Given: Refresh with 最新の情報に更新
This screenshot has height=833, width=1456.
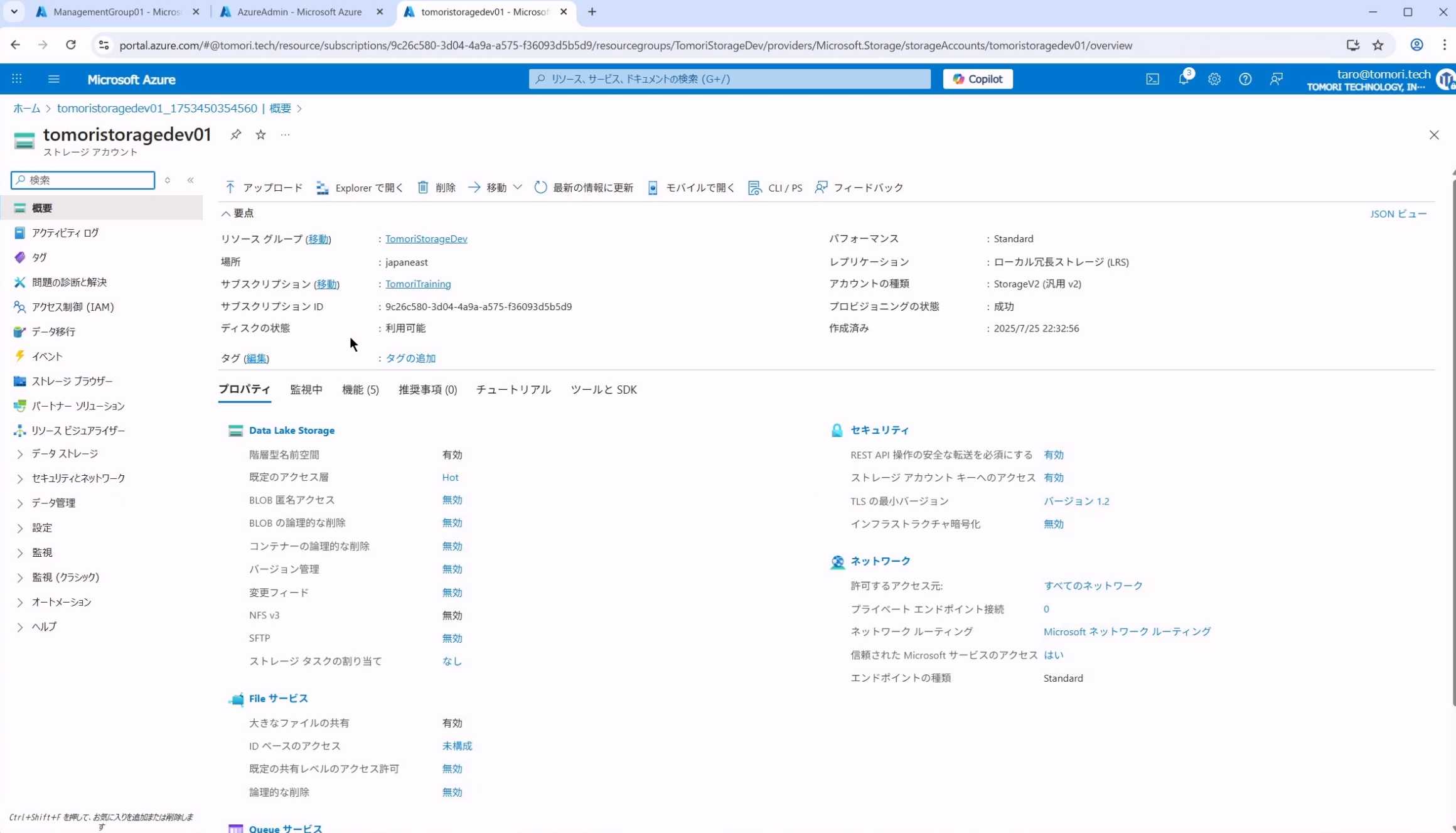Looking at the screenshot, I should (x=584, y=188).
